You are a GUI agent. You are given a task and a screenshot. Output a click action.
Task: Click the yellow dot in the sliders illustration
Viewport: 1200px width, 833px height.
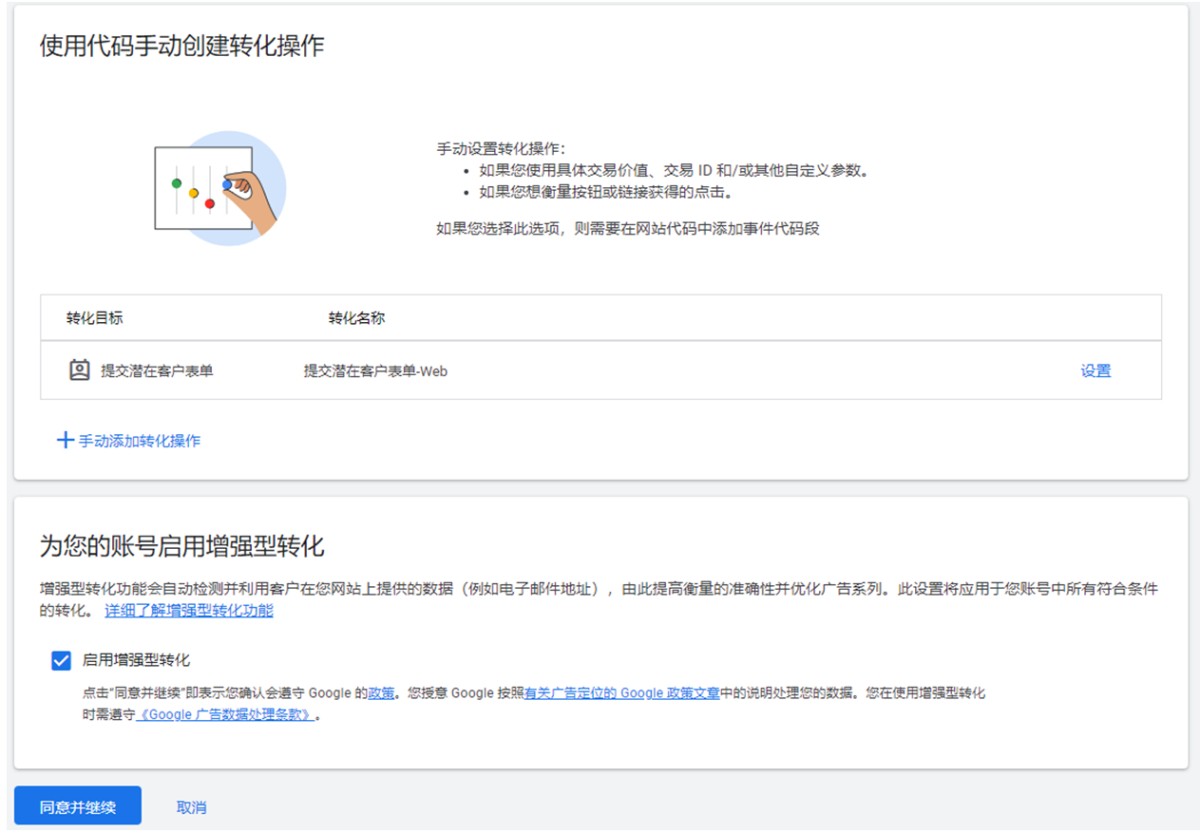[194, 192]
